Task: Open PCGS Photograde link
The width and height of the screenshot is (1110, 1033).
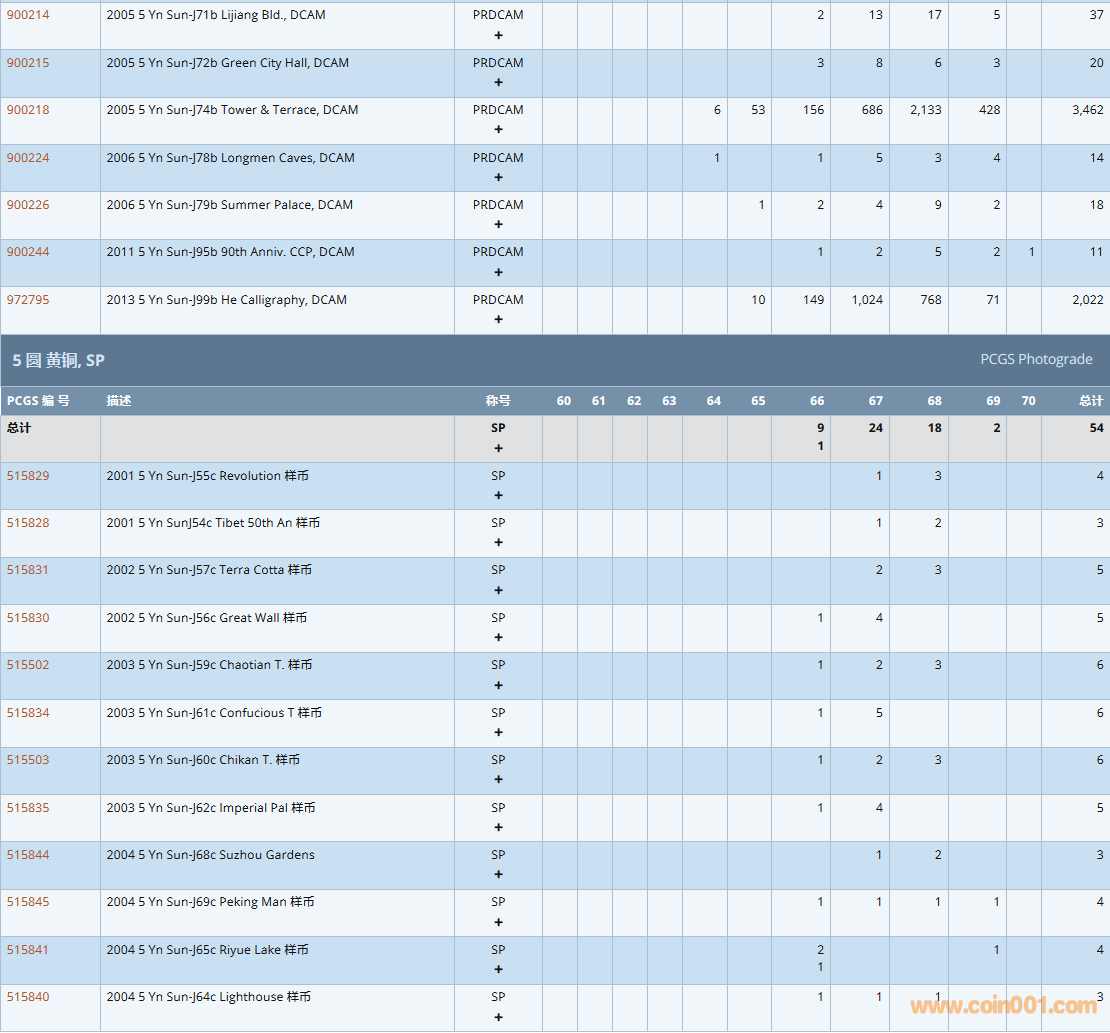Action: click(x=1036, y=360)
